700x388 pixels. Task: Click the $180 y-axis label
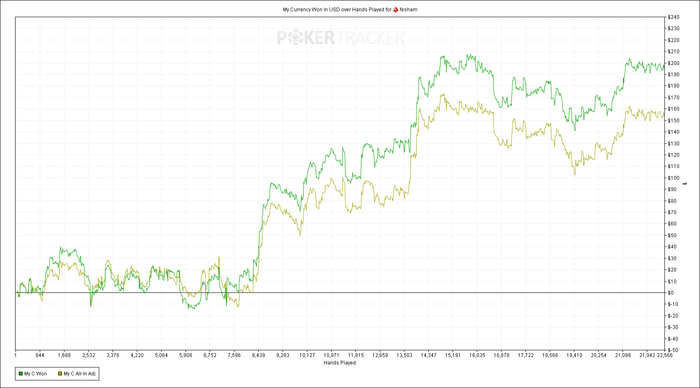click(x=673, y=86)
